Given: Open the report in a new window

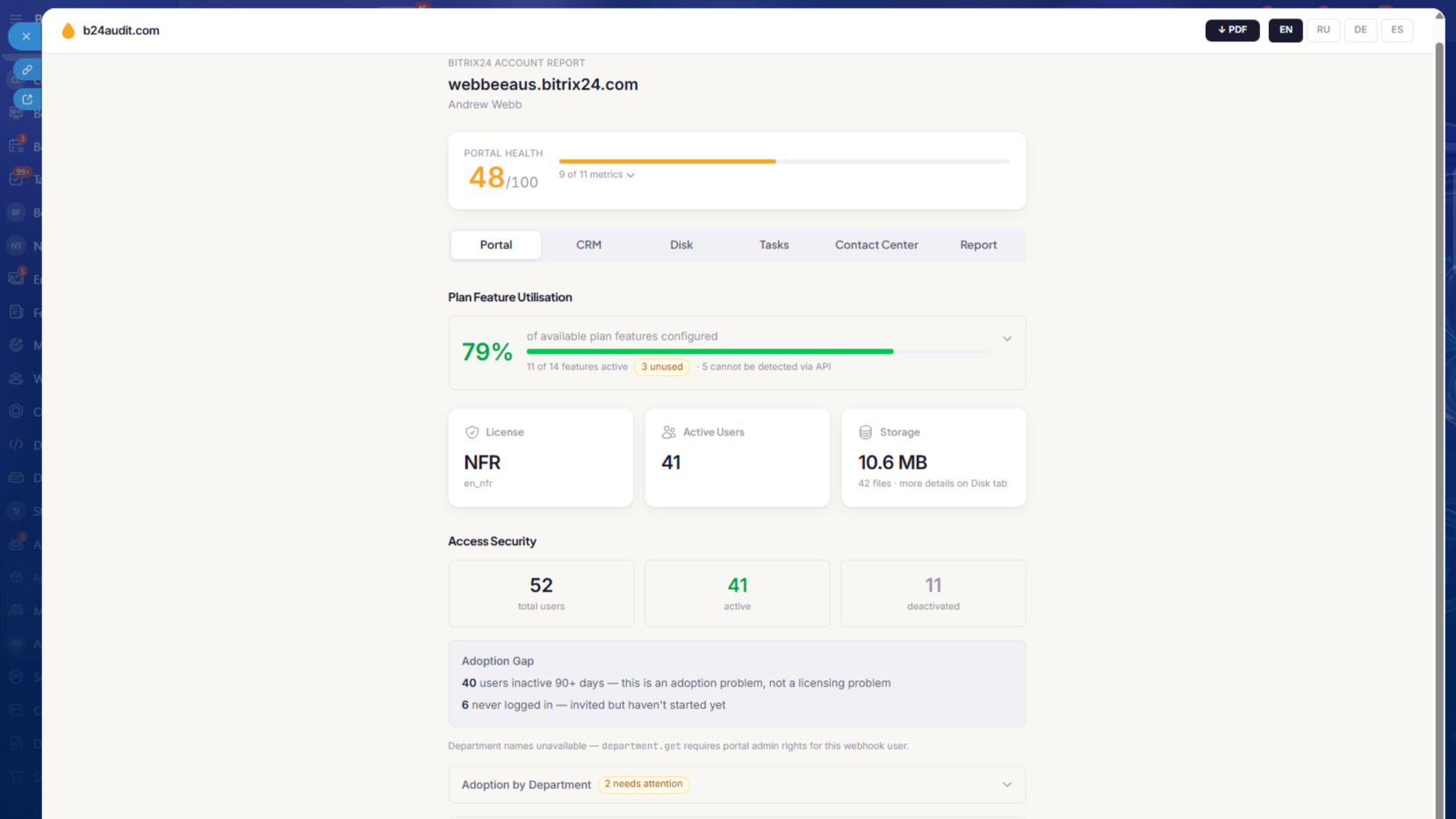Looking at the screenshot, I should [x=27, y=99].
